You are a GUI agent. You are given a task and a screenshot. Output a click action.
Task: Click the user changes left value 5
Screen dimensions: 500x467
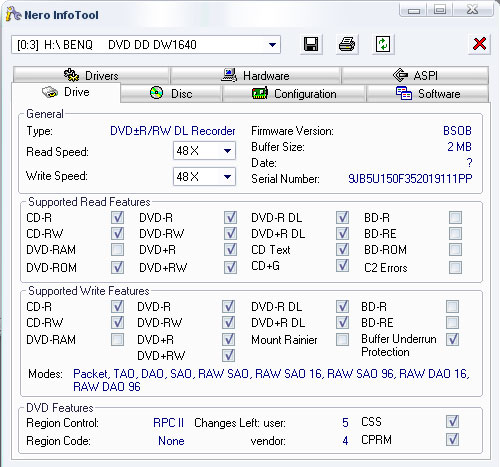pos(345,423)
